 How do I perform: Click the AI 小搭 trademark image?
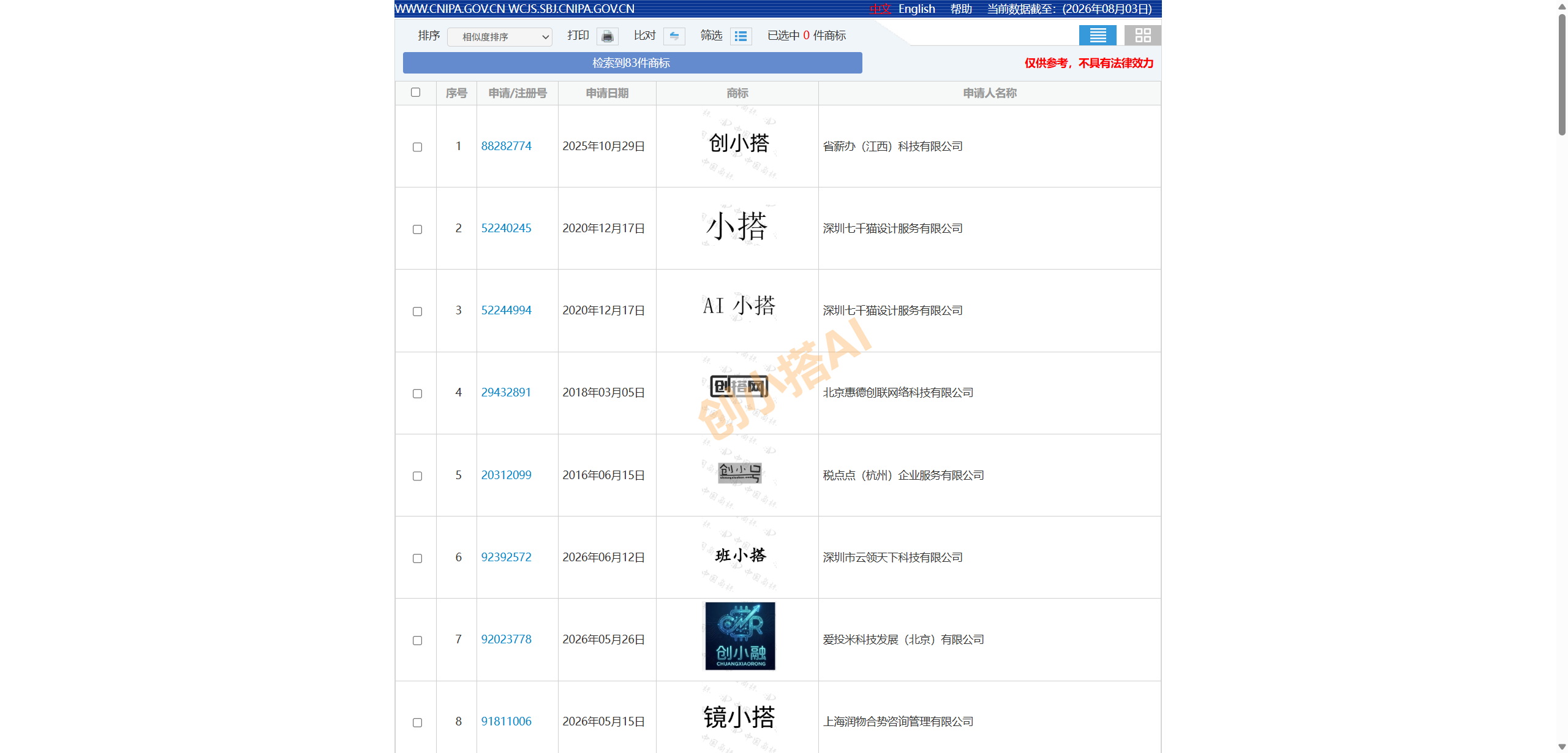coord(739,305)
